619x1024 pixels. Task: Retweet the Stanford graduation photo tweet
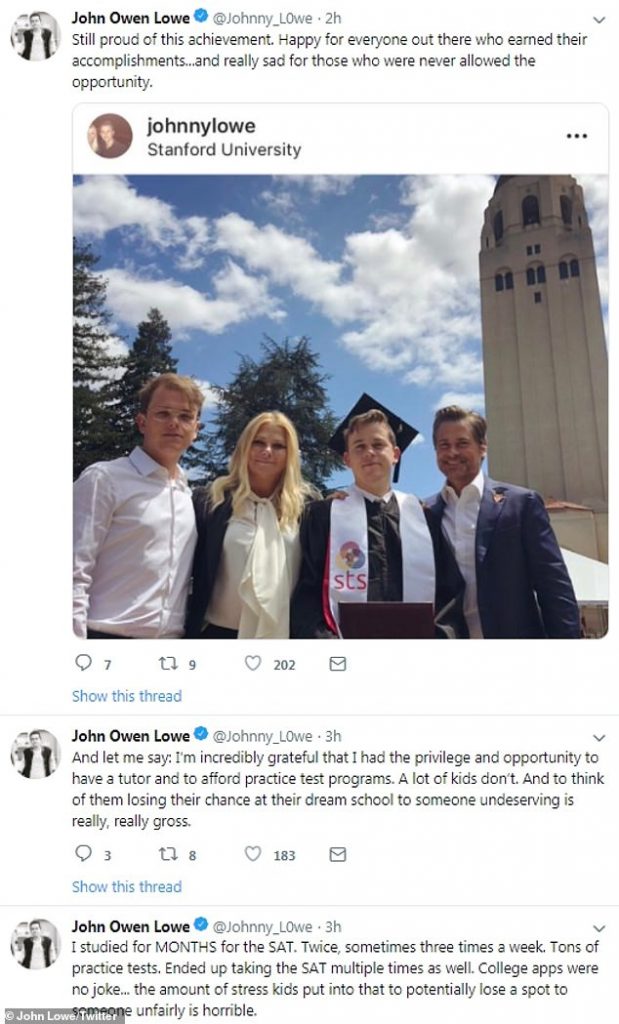[x=168, y=664]
